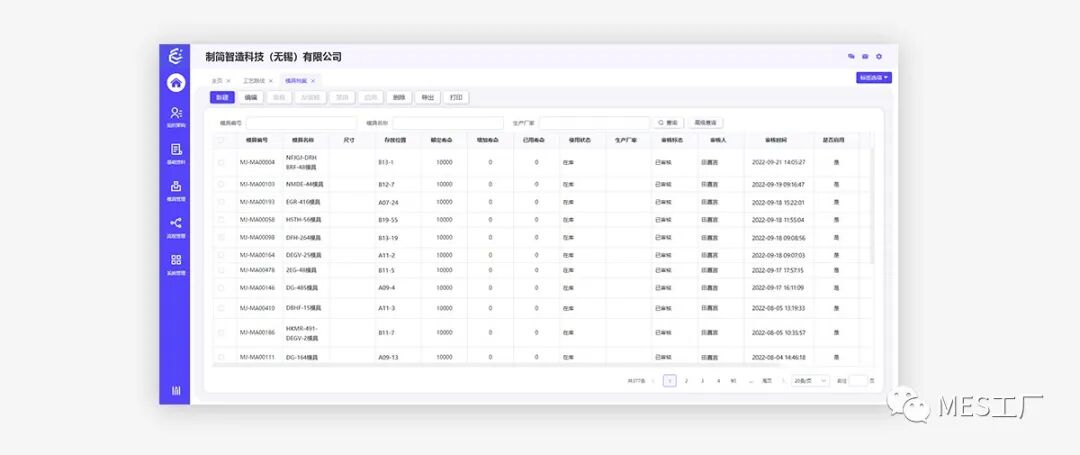Click the 查询 search button
The height and width of the screenshot is (455, 1080).
click(668, 123)
